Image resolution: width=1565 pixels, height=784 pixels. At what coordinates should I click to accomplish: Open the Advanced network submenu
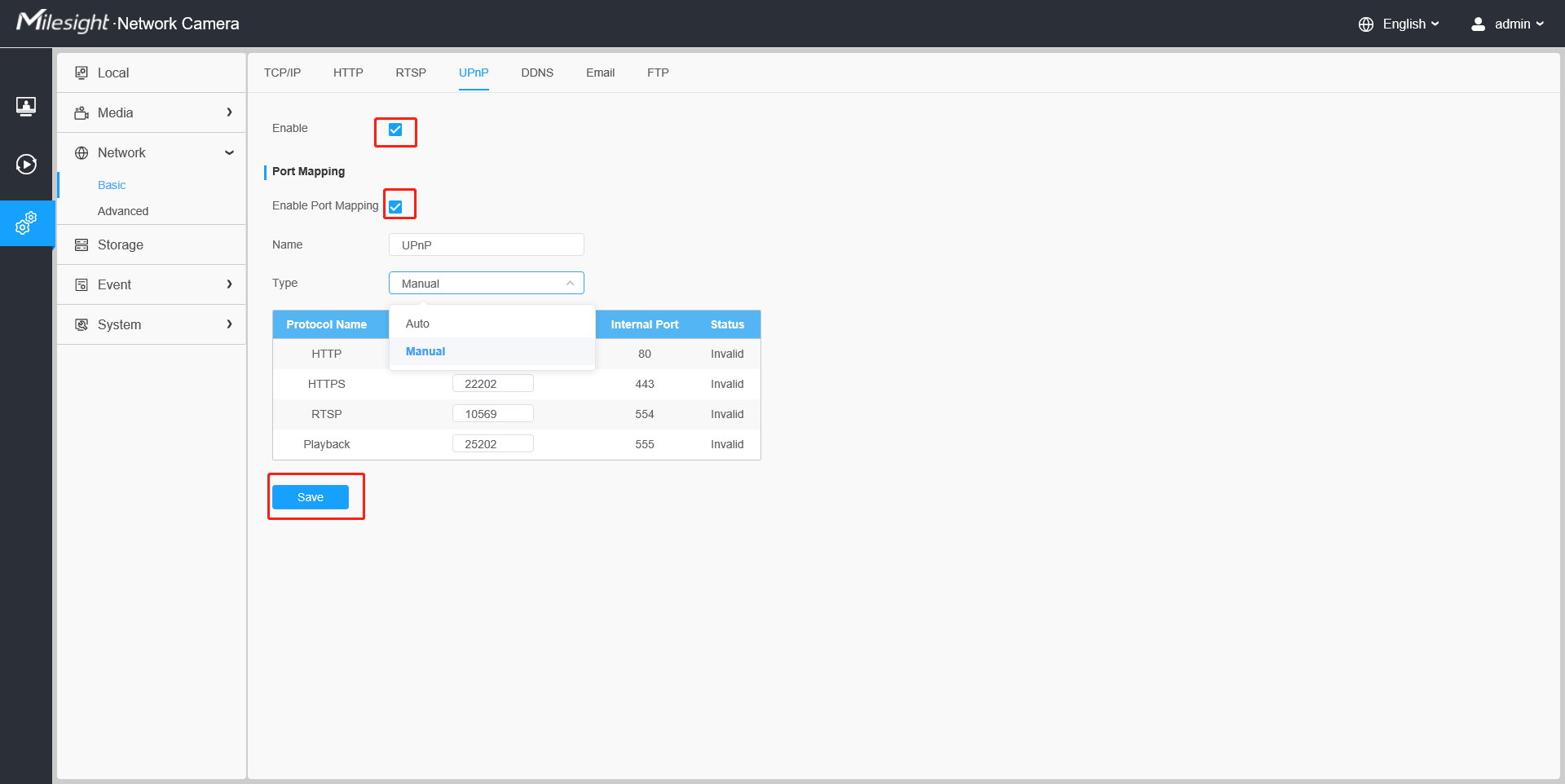point(123,211)
